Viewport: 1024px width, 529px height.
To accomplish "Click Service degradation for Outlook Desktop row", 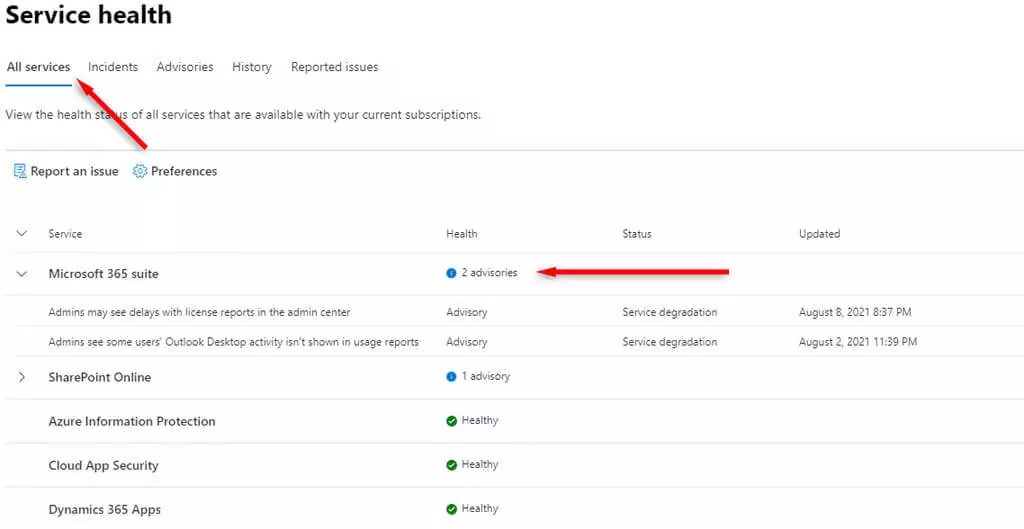I will pos(669,342).
